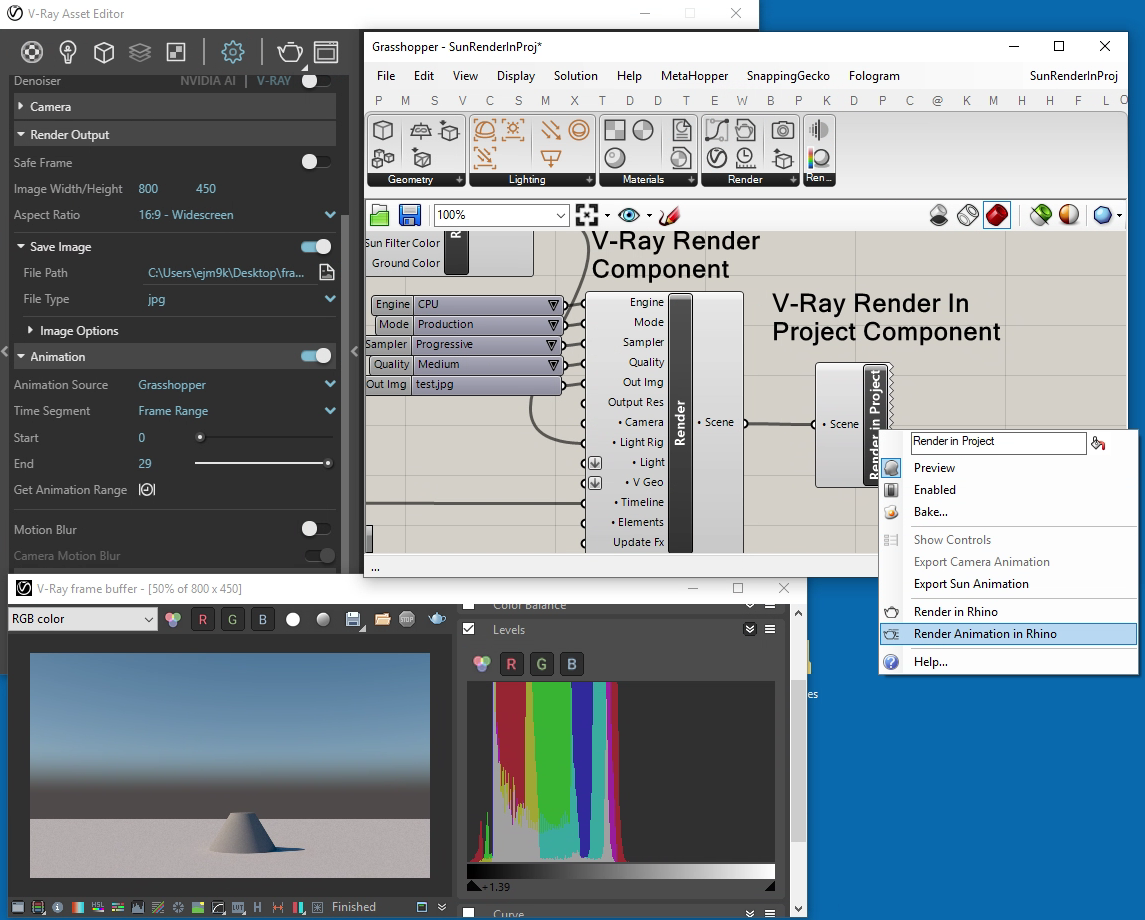The height and width of the screenshot is (920, 1145).
Task: Toggle the blue channel in frame buffer toolbar
Action: [262, 619]
